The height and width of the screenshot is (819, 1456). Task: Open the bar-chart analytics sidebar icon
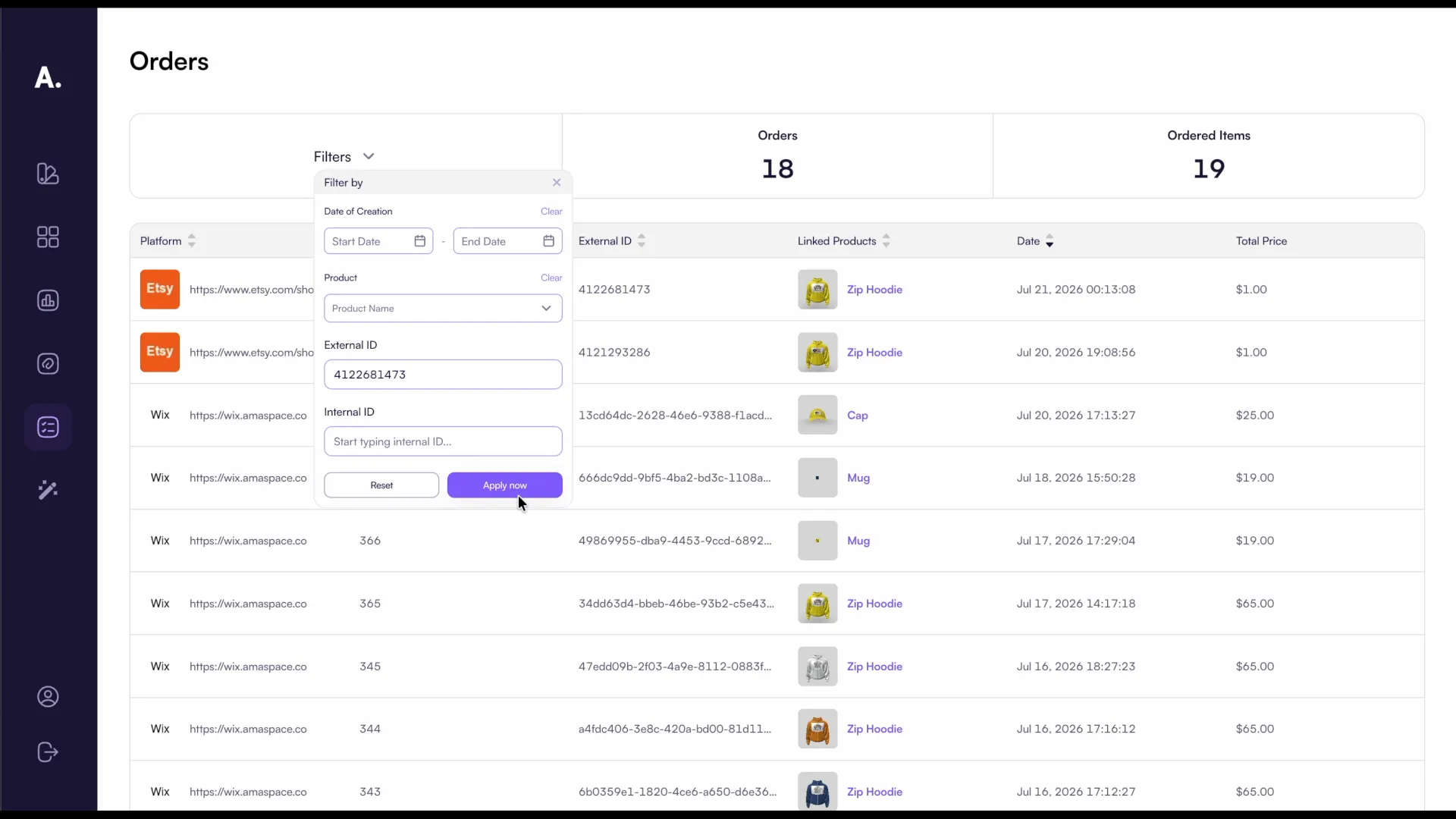pyautogui.click(x=48, y=300)
